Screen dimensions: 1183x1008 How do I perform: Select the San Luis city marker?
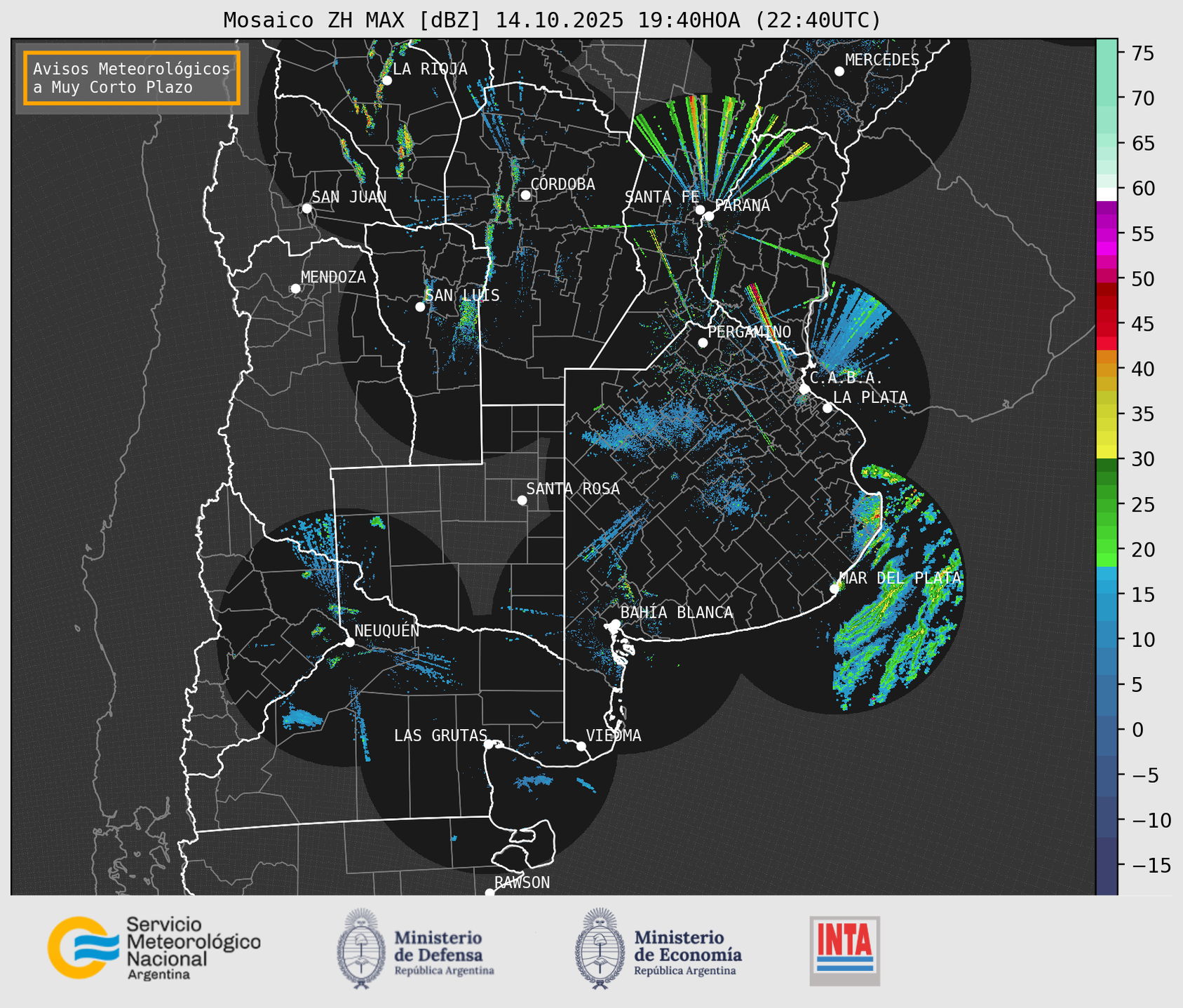(x=420, y=307)
